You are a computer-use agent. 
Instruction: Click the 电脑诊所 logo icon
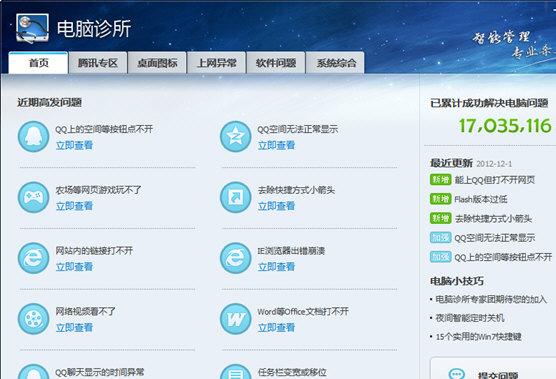[32, 28]
